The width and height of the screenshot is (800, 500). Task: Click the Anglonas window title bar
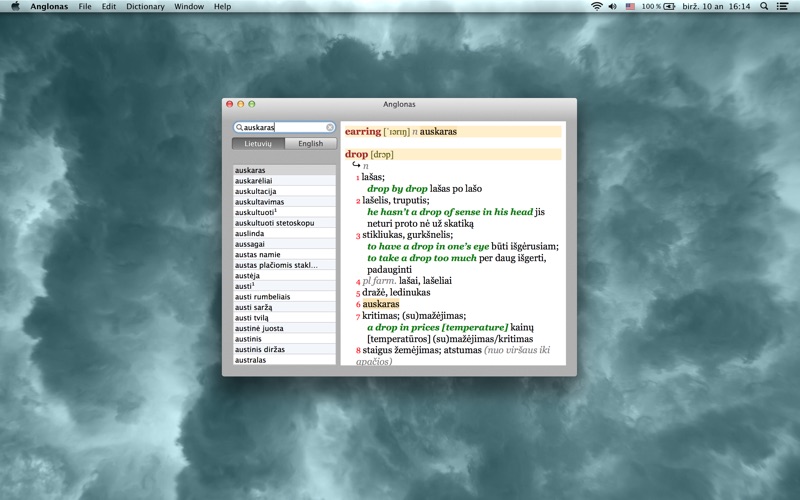pos(399,104)
